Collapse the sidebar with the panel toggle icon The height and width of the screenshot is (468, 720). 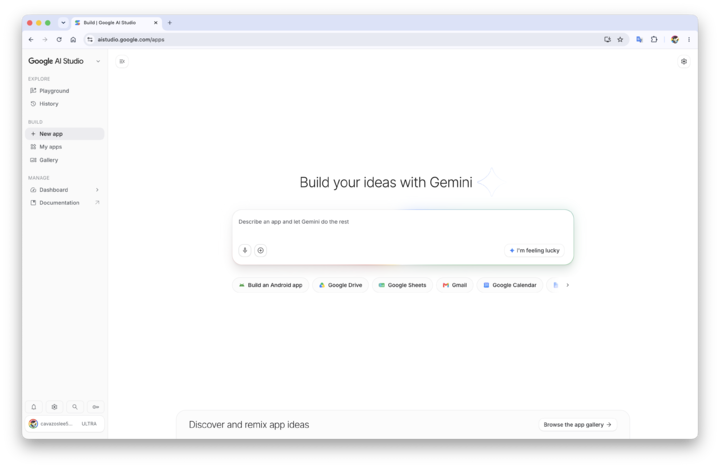122,62
